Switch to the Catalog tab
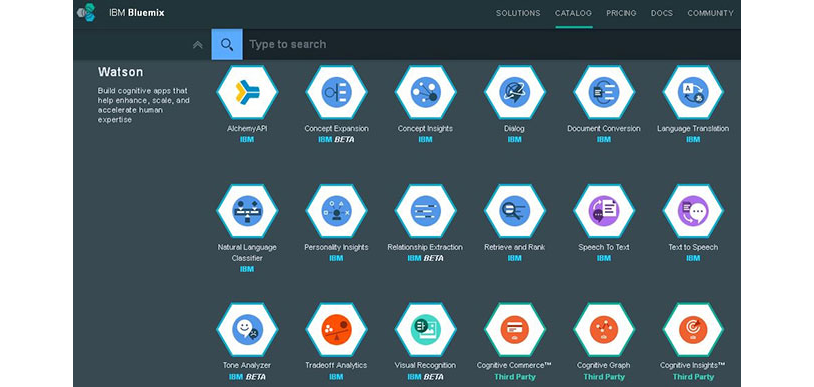Screen dimensions: 814x387 pos(574,13)
